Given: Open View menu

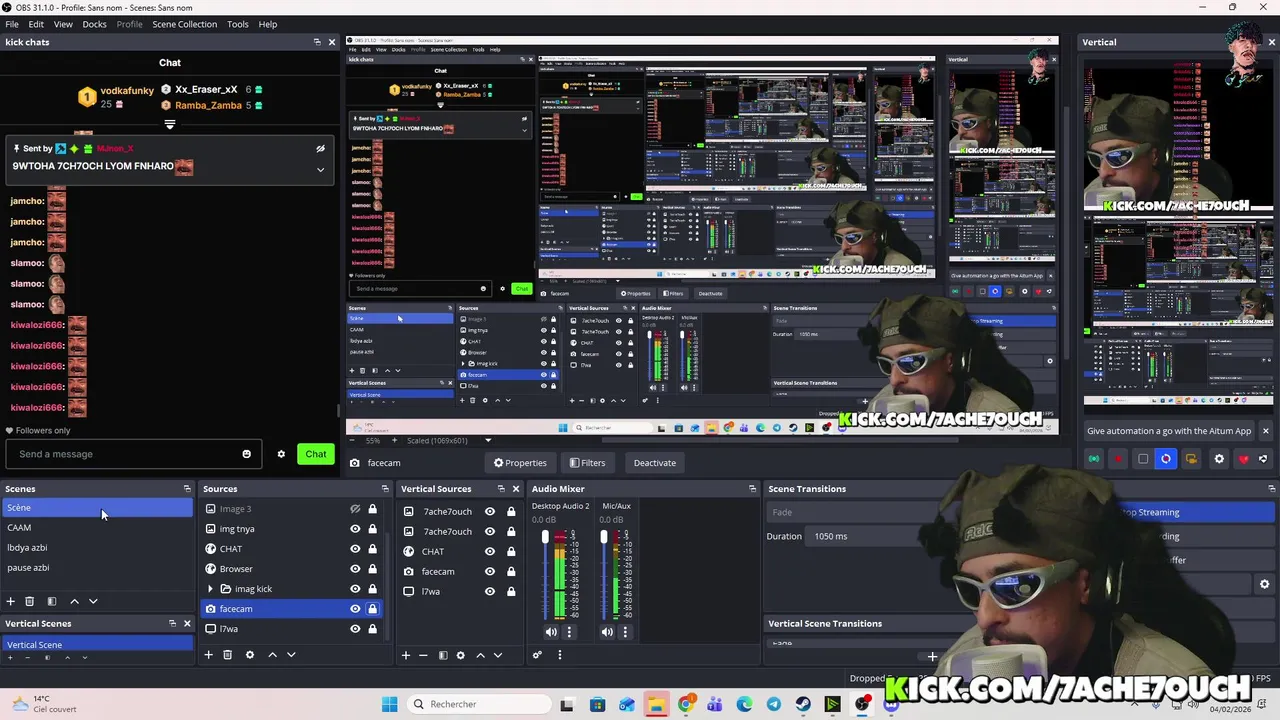Looking at the screenshot, I should tap(63, 24).
